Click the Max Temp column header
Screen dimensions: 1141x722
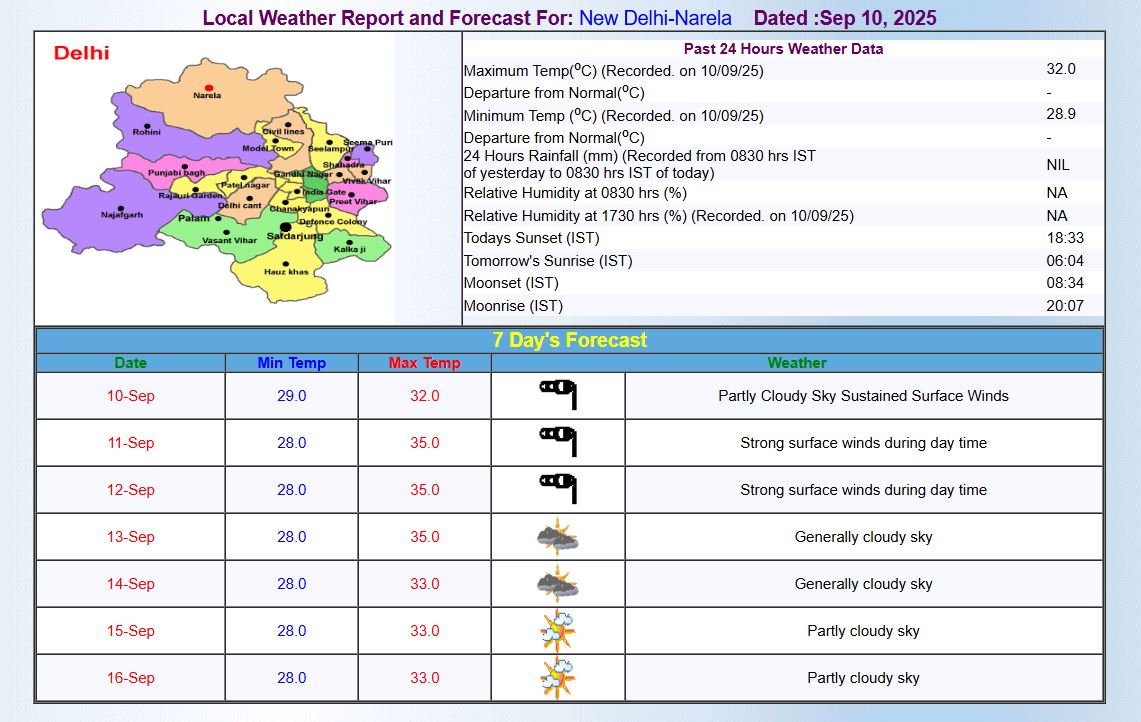(x=424, y=362)
